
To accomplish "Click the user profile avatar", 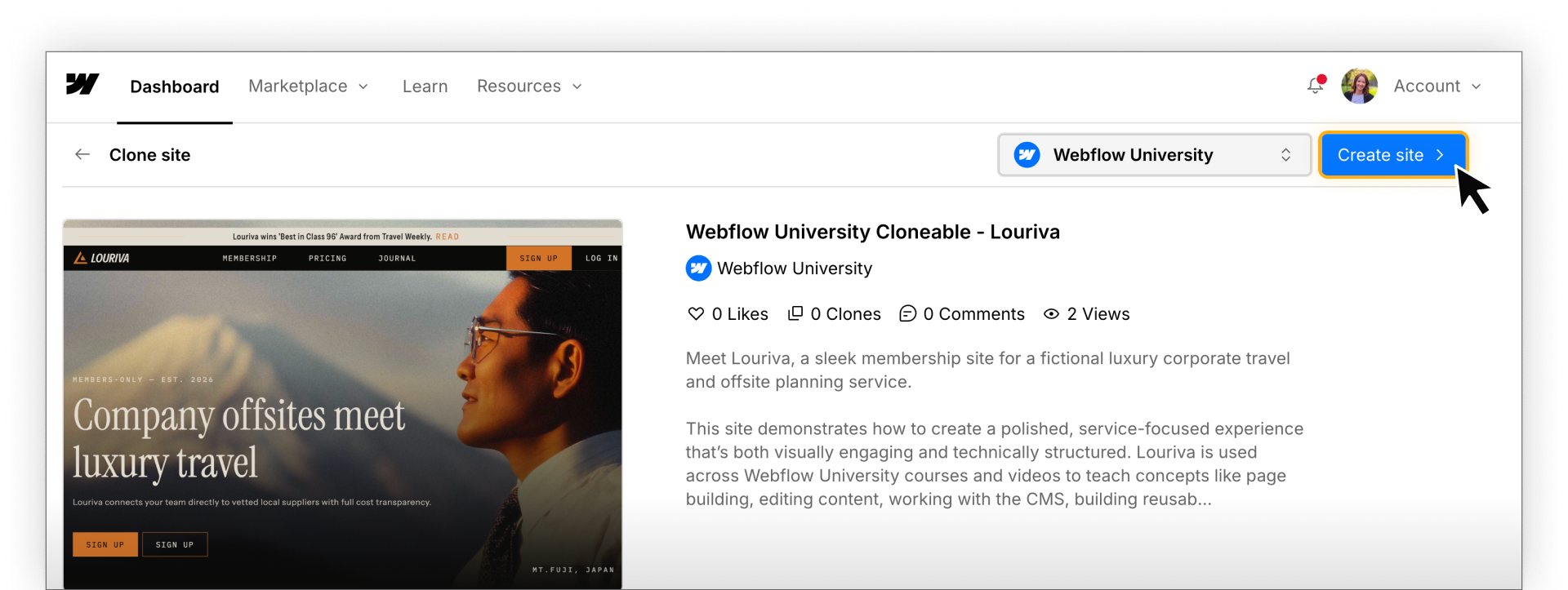I will pos(1359,86).
